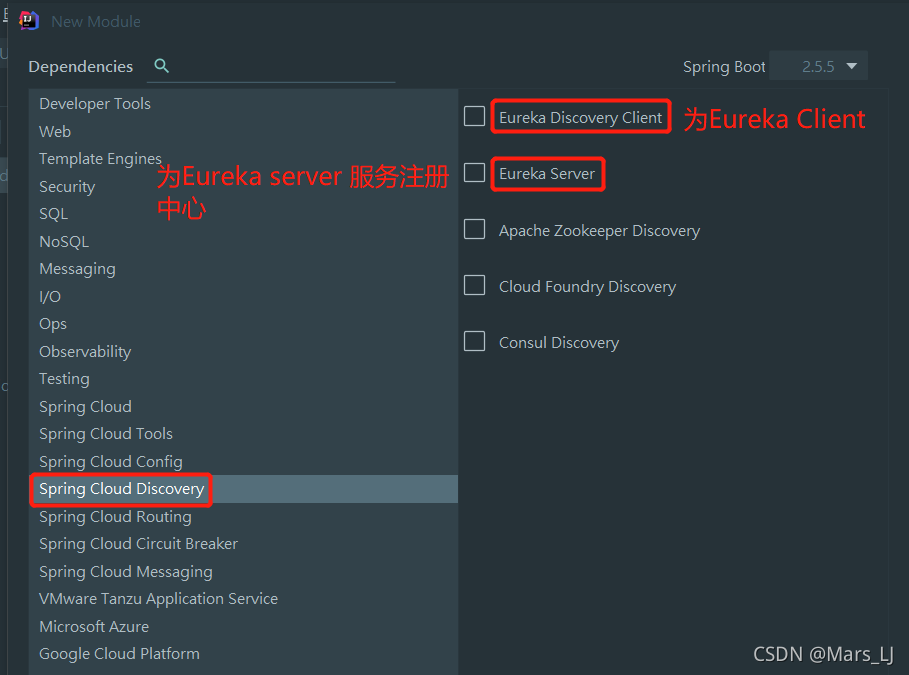909x675 pixels.
Task: Focus the dependencies search input field
Action: point(271,67)
